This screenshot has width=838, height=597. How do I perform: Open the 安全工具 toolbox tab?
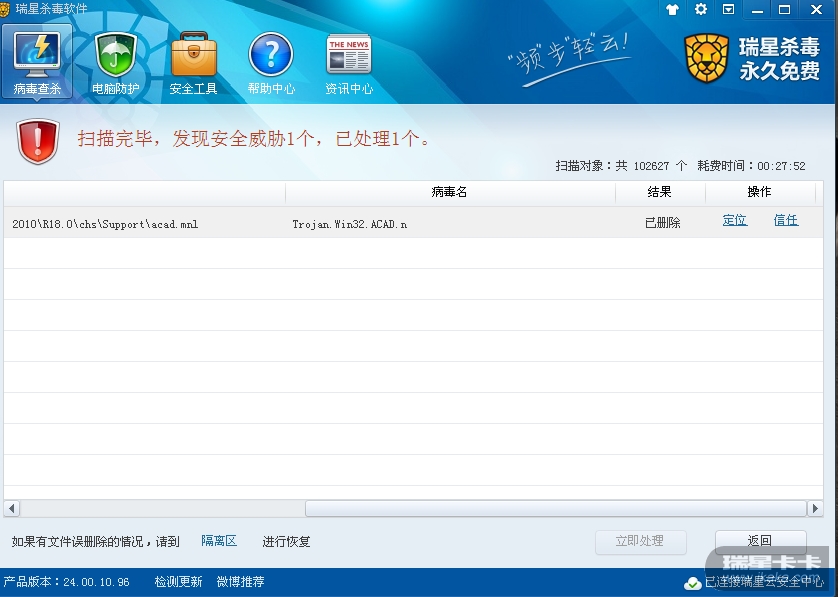point(193,63)
